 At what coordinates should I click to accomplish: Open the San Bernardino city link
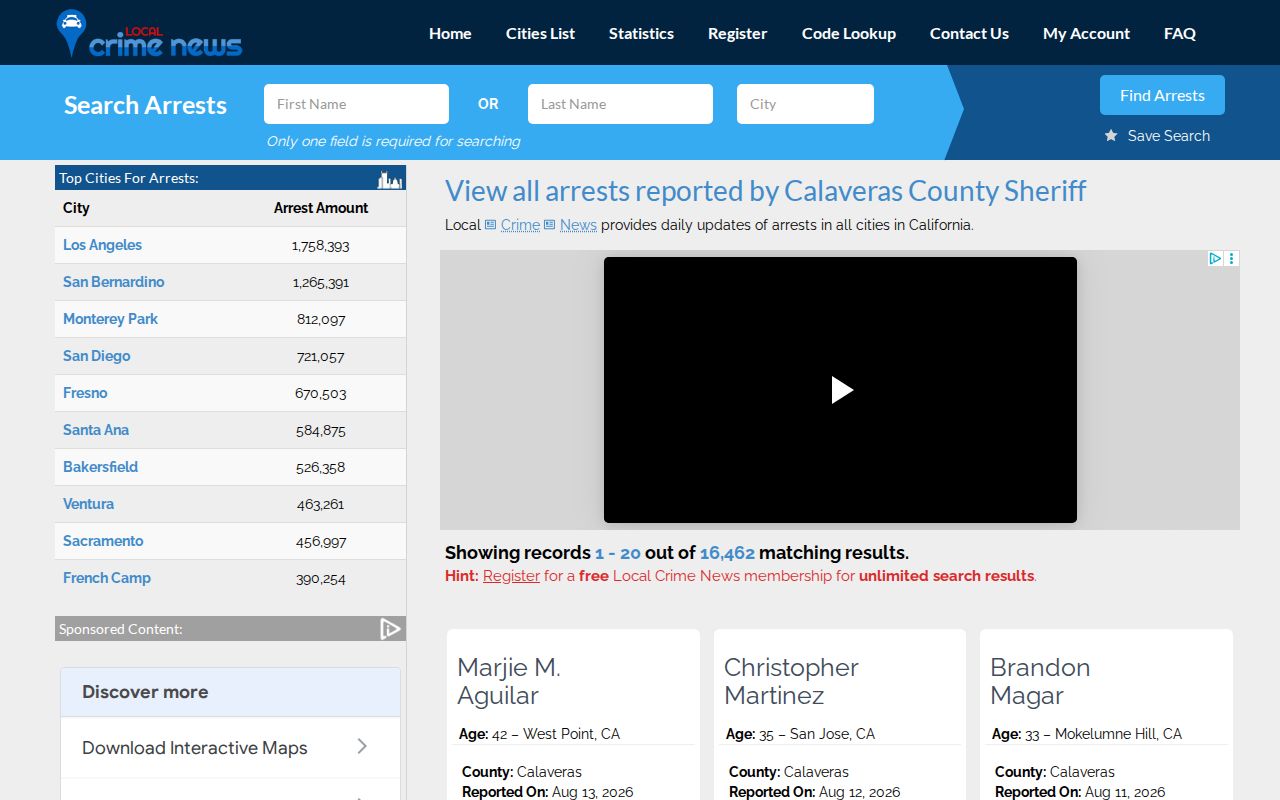pyautogui.click(x=113, y=282)
